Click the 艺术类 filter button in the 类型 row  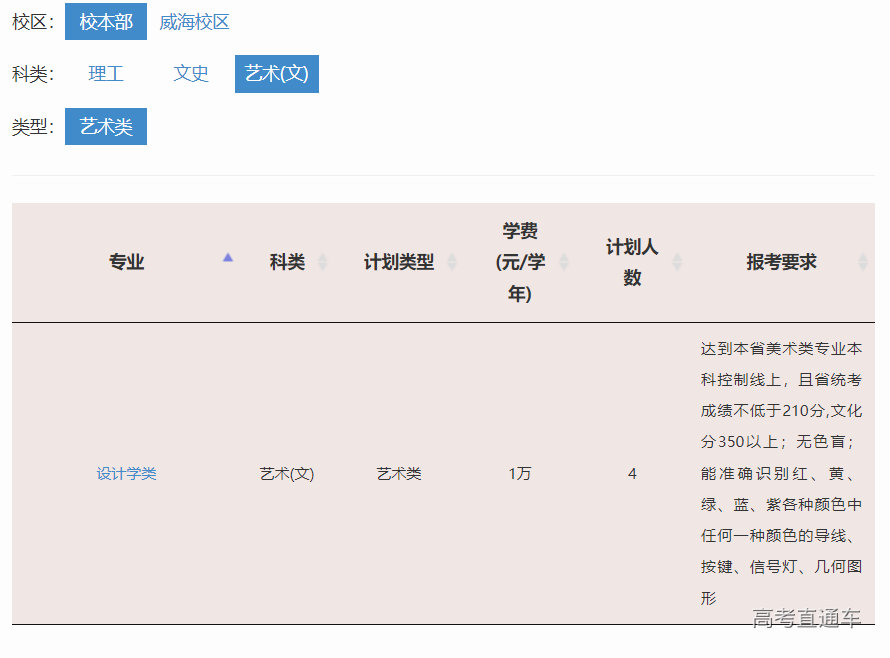pyautogui.click(x=106, y=127)
